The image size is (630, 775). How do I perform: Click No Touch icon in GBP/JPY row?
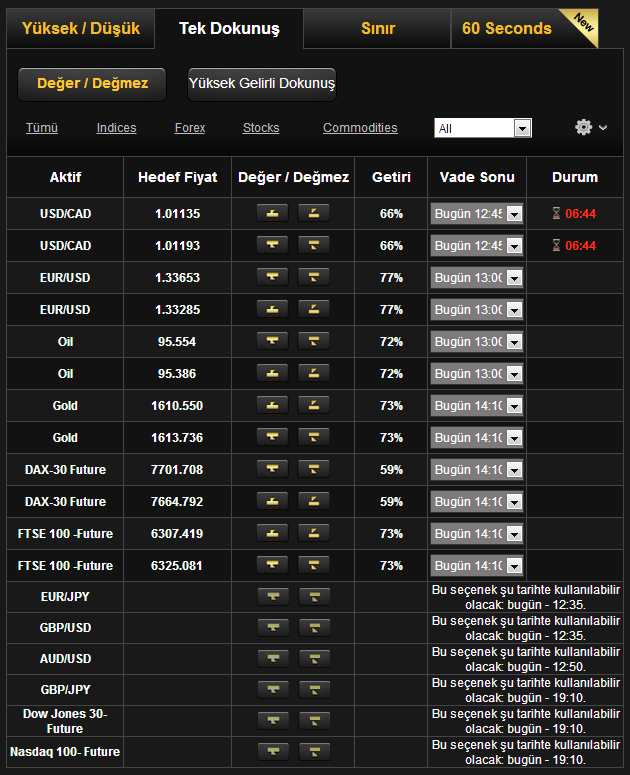[314, 689]
